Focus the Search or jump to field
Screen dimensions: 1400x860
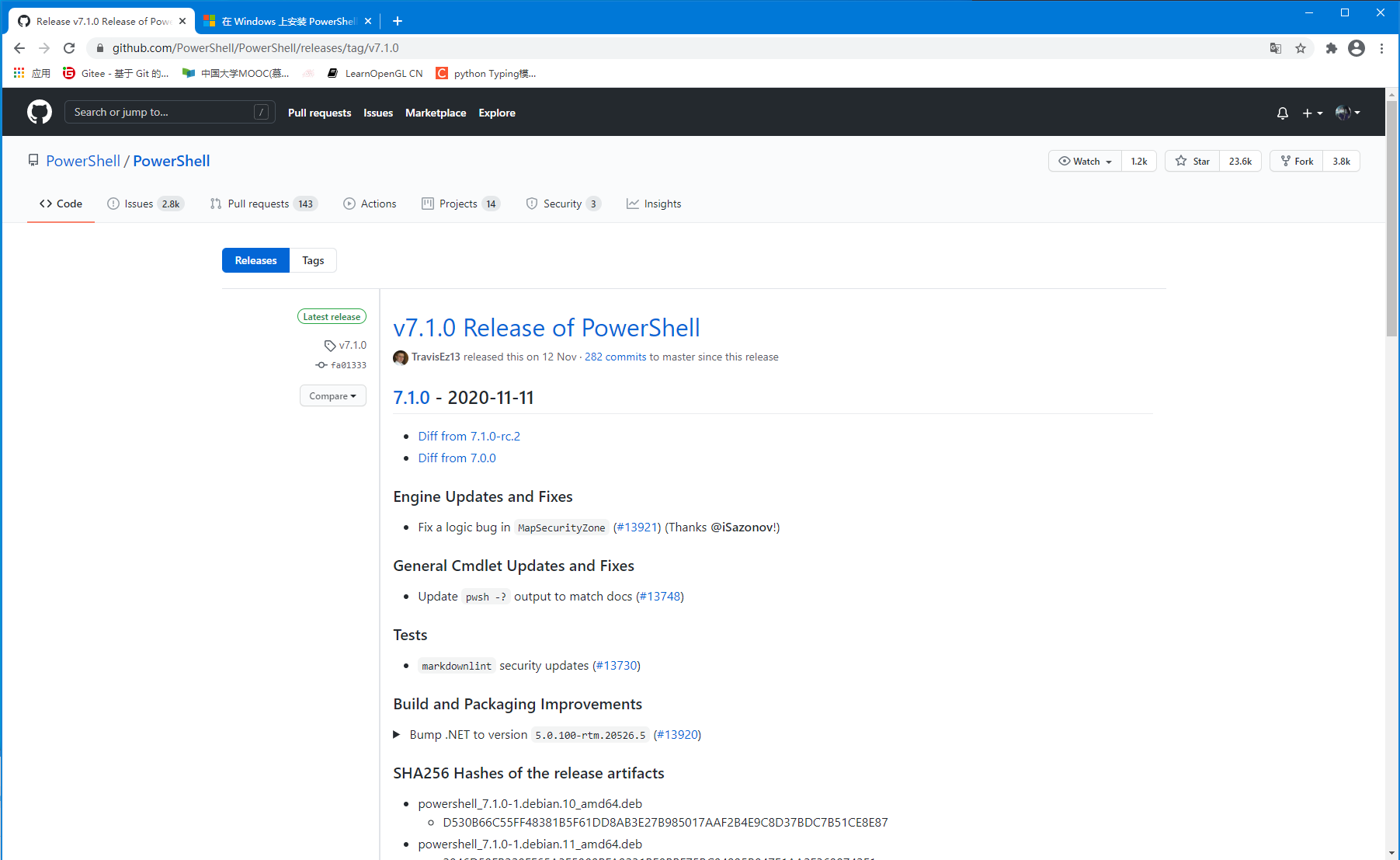169,112
